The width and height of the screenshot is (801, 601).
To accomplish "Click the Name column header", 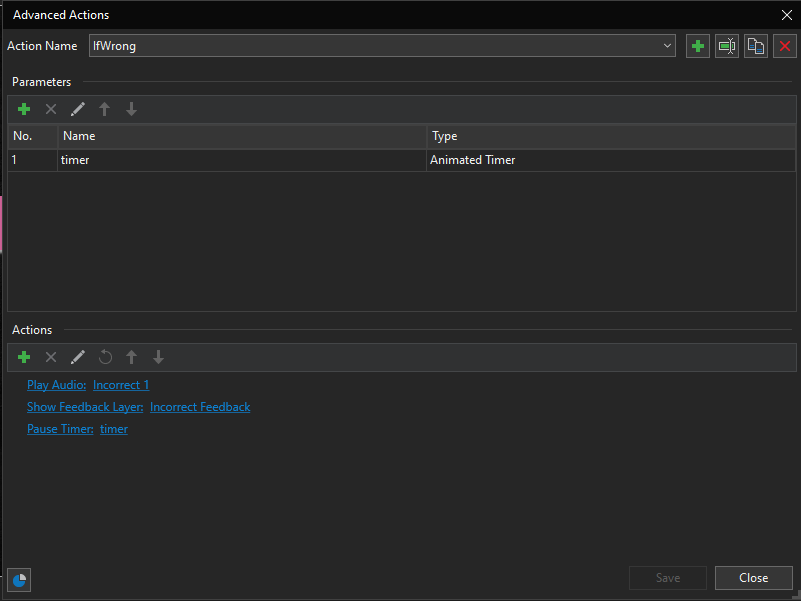I will coord(242,136).
